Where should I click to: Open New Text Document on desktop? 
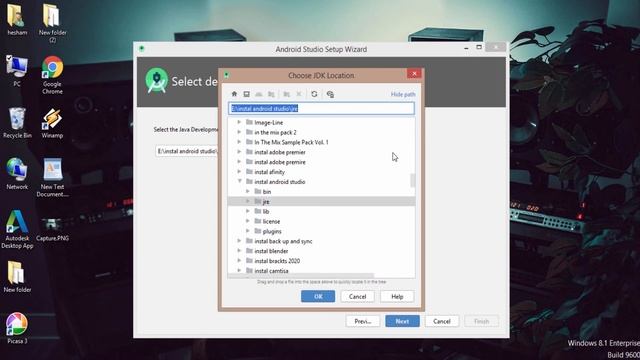[53, 178]
